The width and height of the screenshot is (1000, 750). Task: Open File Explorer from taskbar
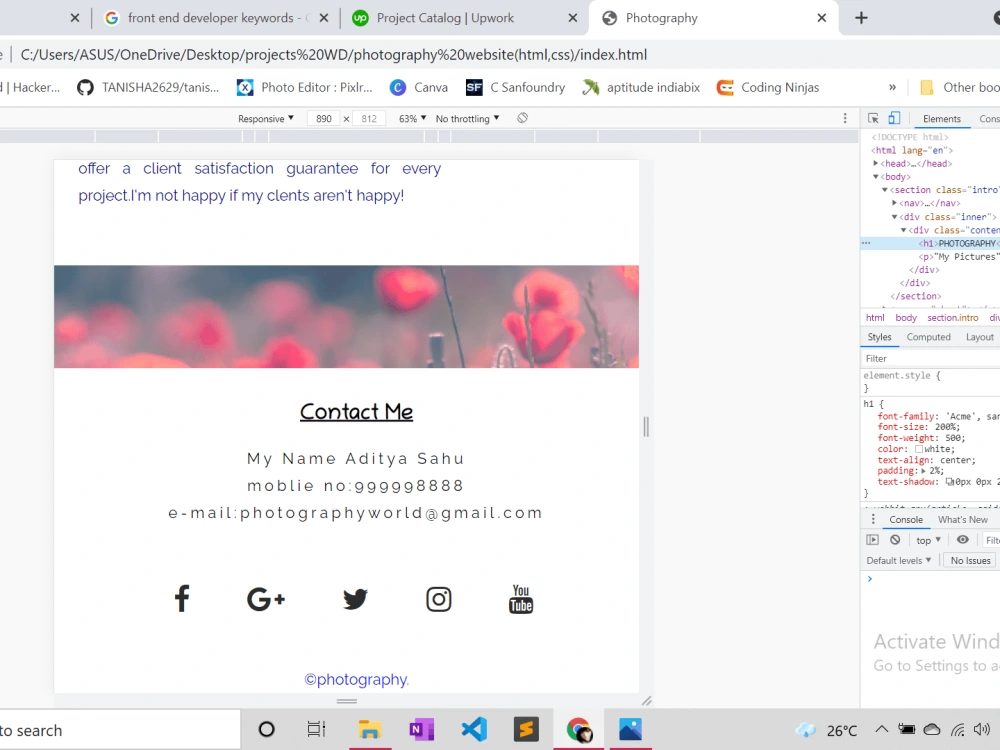[370, 730]
